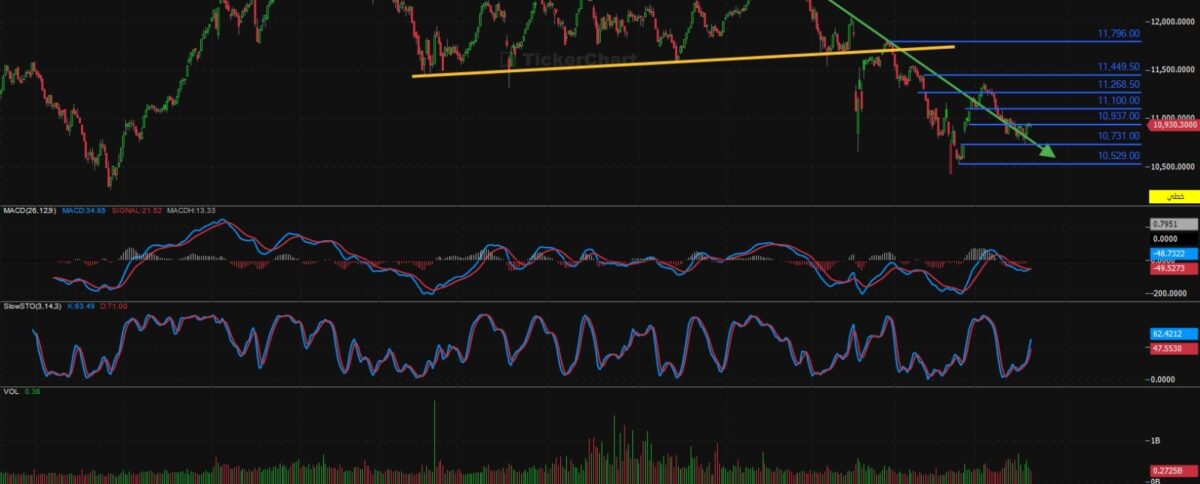
Task: Select the 10,731.00 price level label
Action: click(x=1118, y=136)
